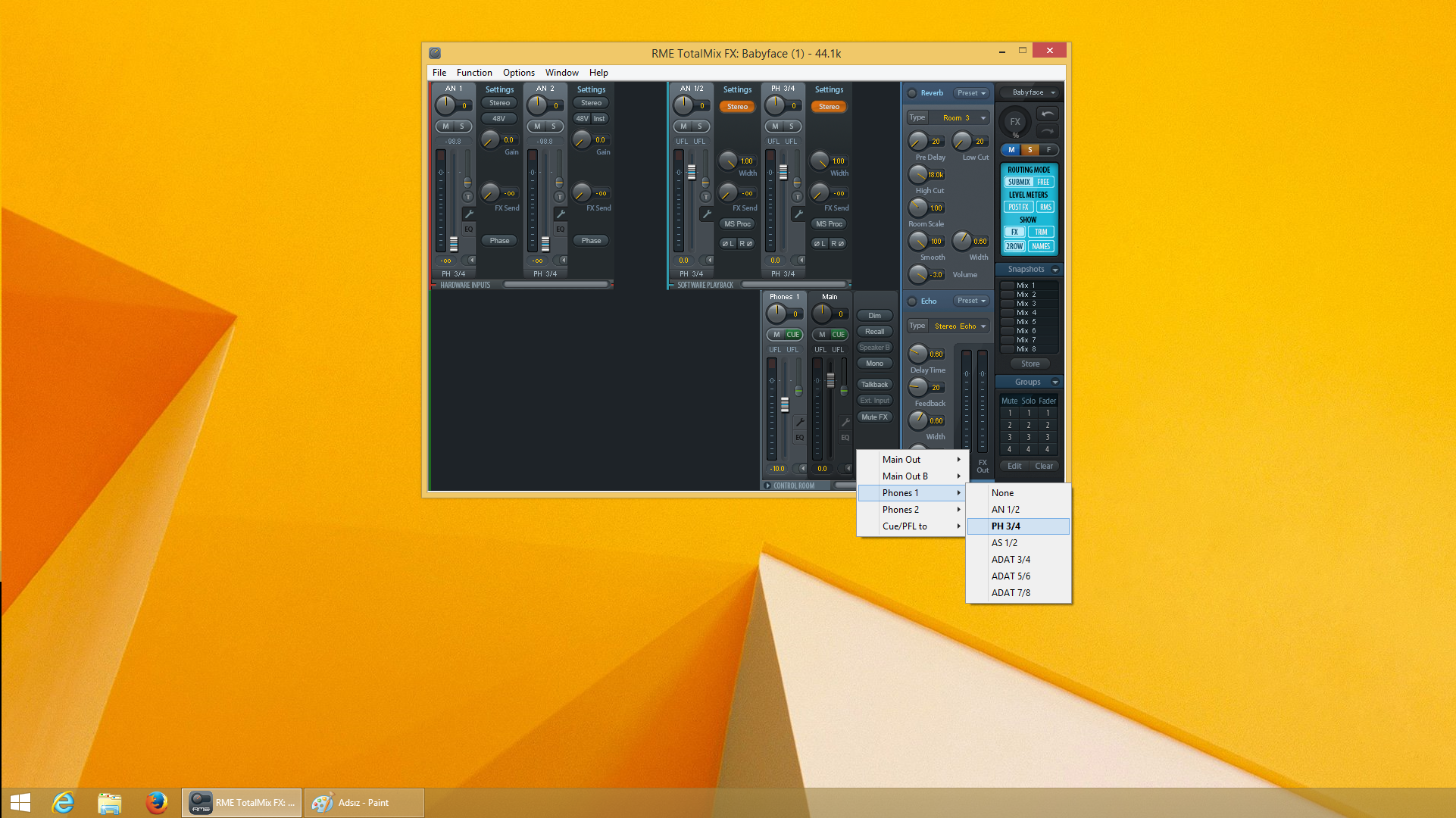This screenshot has width=1456, height=818.
Task: Select ADAT 3/4 from the submenu
Action: pyautogui.click(x=1011, y=560)
